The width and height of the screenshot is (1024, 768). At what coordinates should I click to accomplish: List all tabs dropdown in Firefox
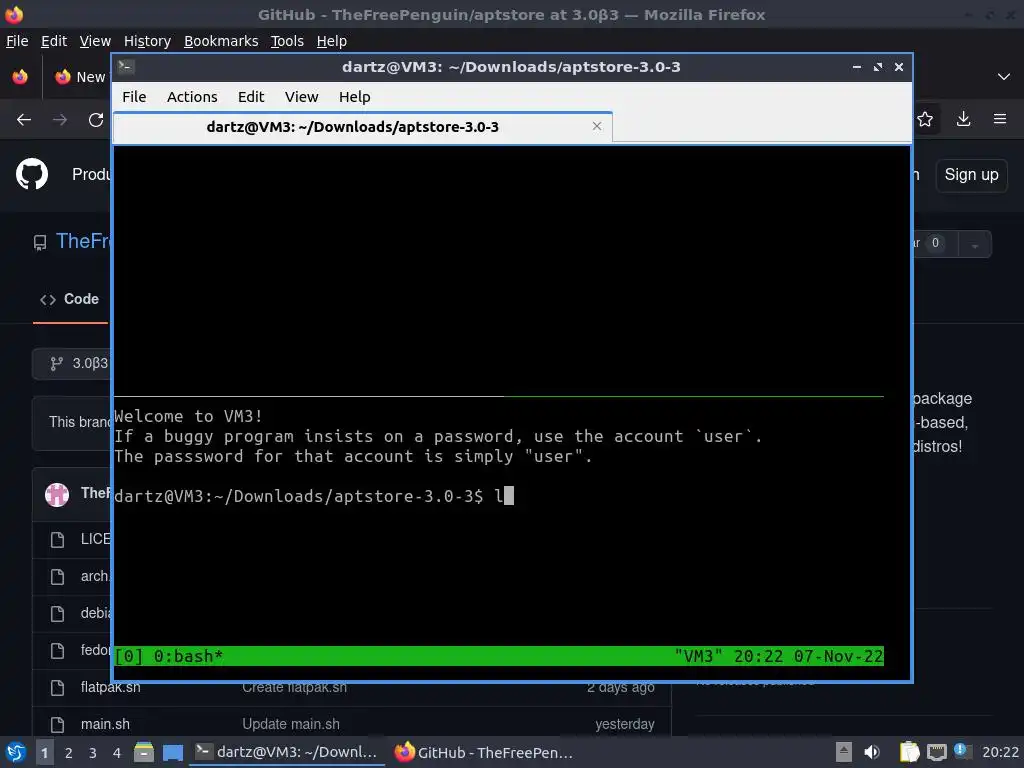tap(1004, 76)
